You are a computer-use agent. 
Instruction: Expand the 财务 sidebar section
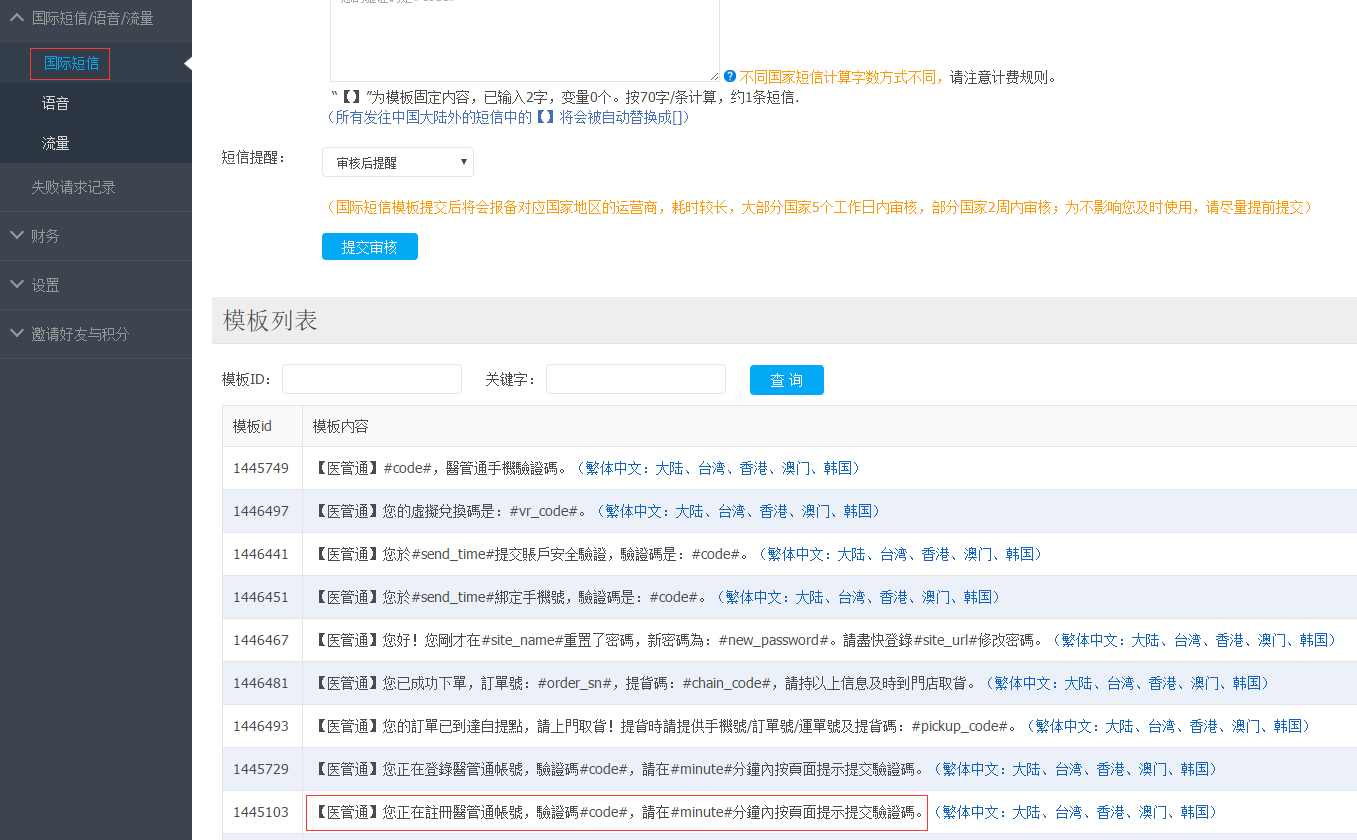click(45, 236)
